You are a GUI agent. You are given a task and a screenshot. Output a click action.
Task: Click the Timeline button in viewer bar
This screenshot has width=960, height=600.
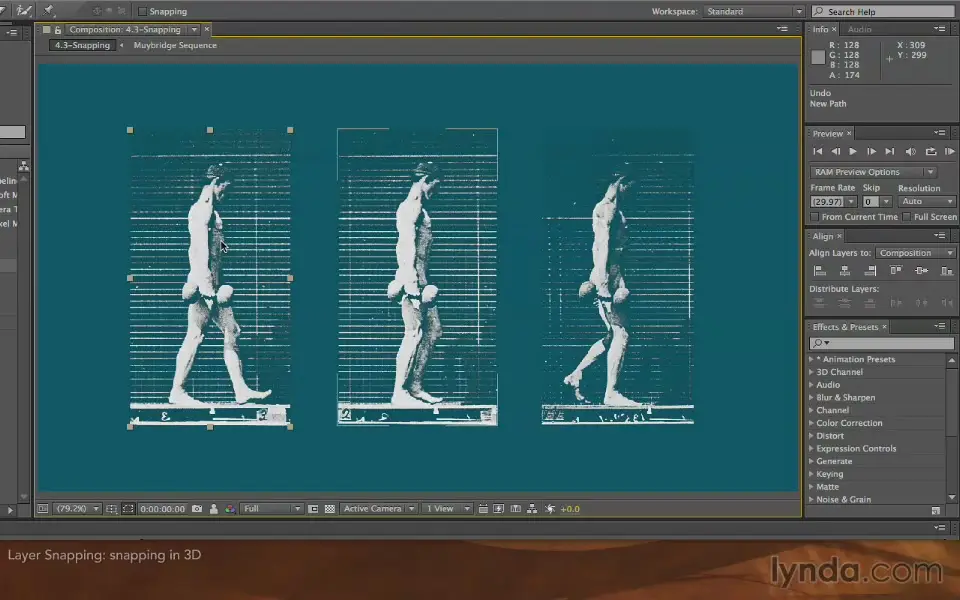tap(516, 509)
